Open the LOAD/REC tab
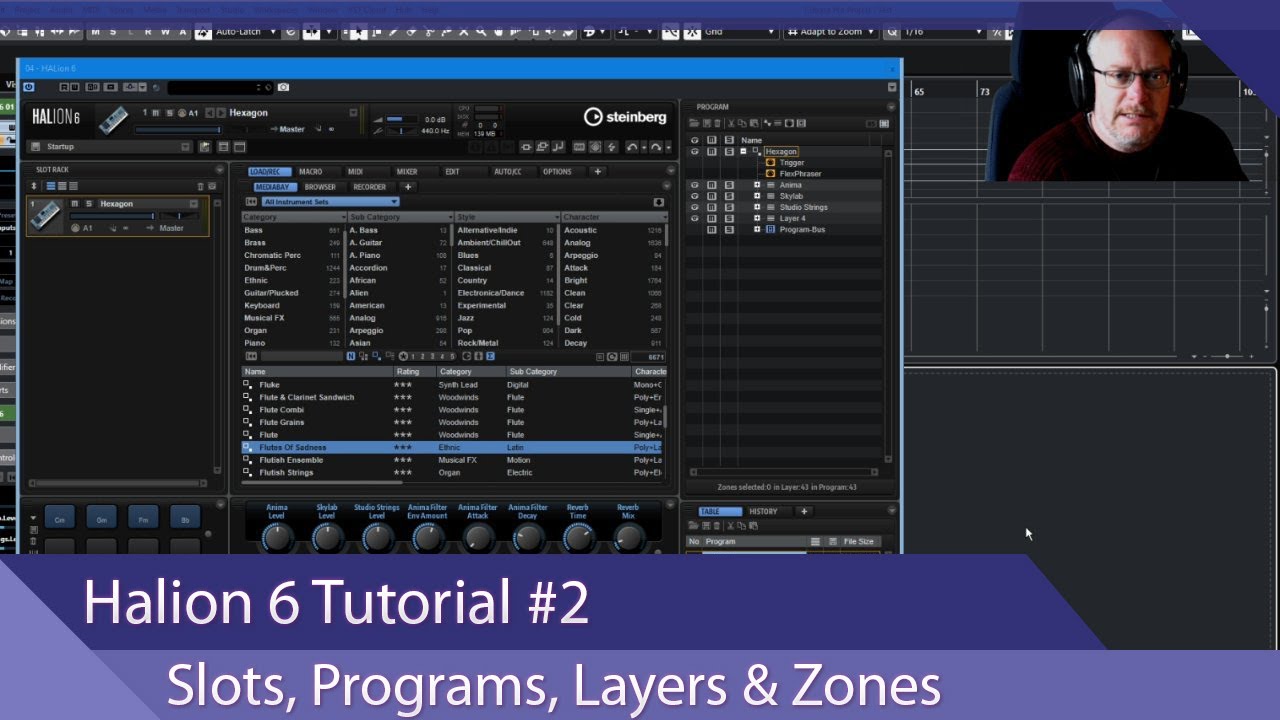1280x720 pixels. click(x=270, y=172)
